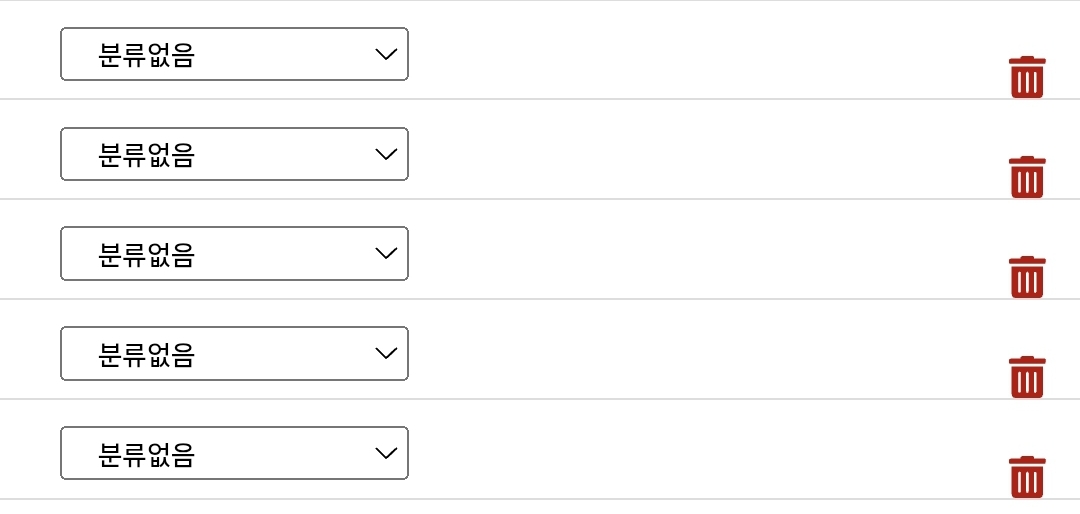Delete the first row using trash icon
Screen dimensions: 1080x514
pyautogui.click(x=1026, y=77)
